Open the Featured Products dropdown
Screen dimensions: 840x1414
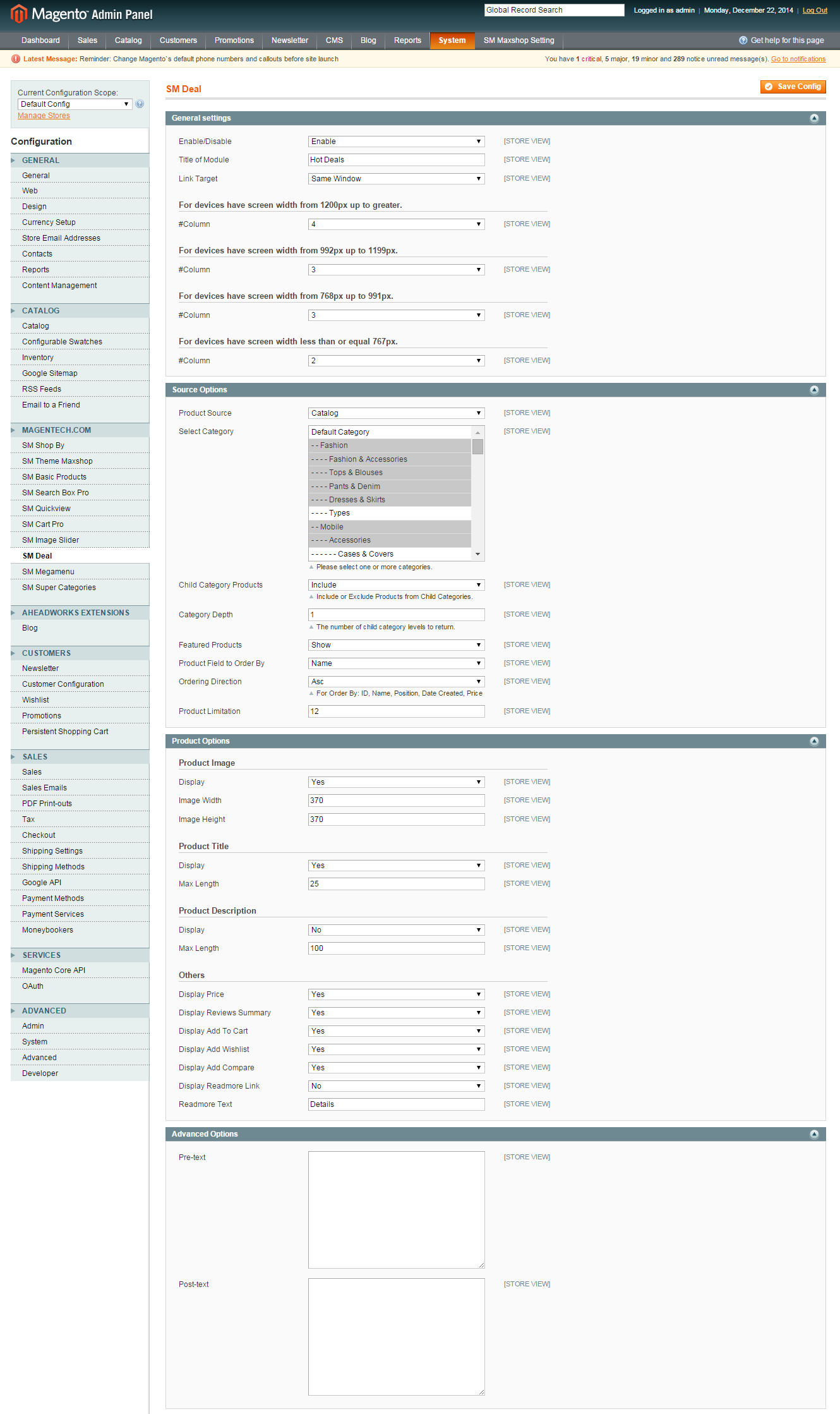[397, 645]
